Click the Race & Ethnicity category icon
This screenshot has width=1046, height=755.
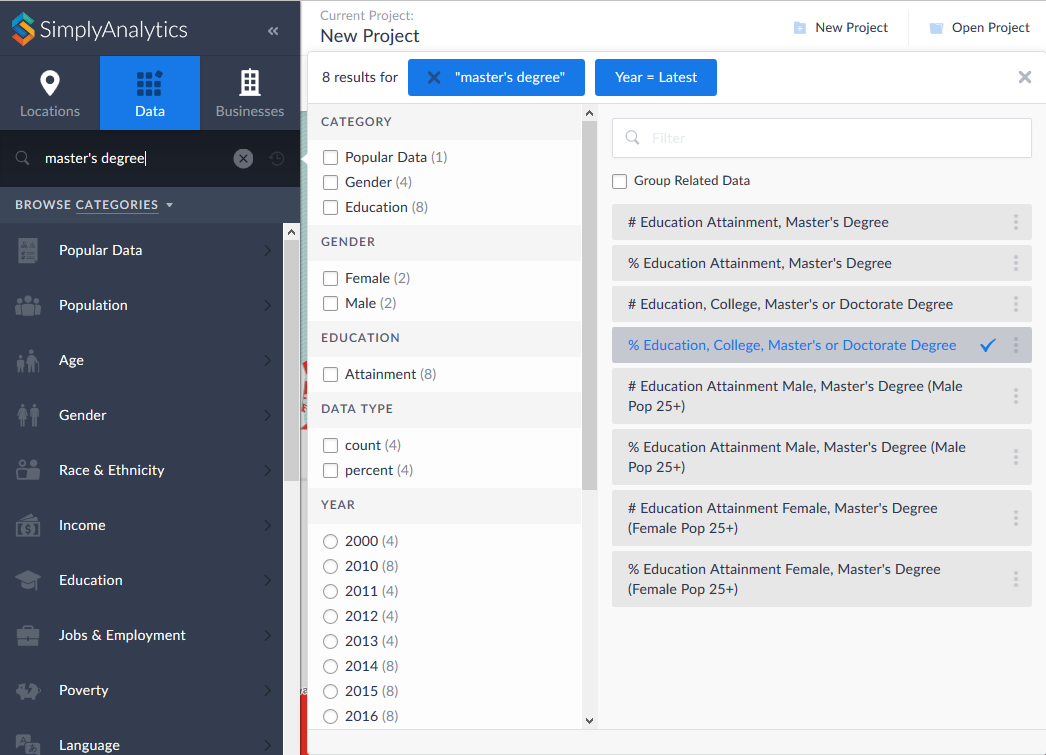[x=28, y=470]
